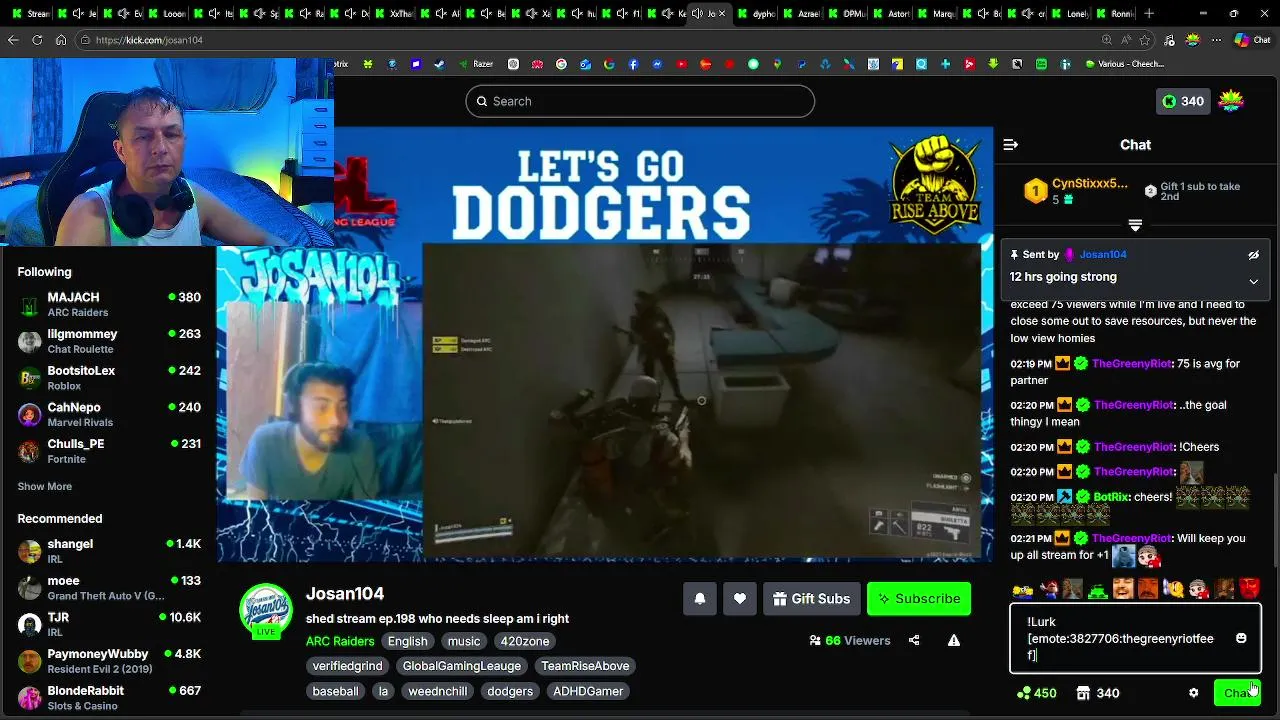Click the Josan104 sender name in the pinned message

tap(1103, 255)
